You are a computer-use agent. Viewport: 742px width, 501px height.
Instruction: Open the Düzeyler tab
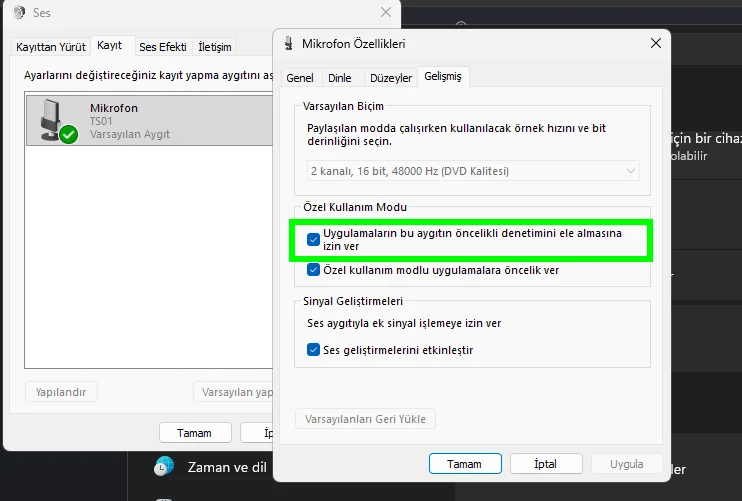pos(391,78)
